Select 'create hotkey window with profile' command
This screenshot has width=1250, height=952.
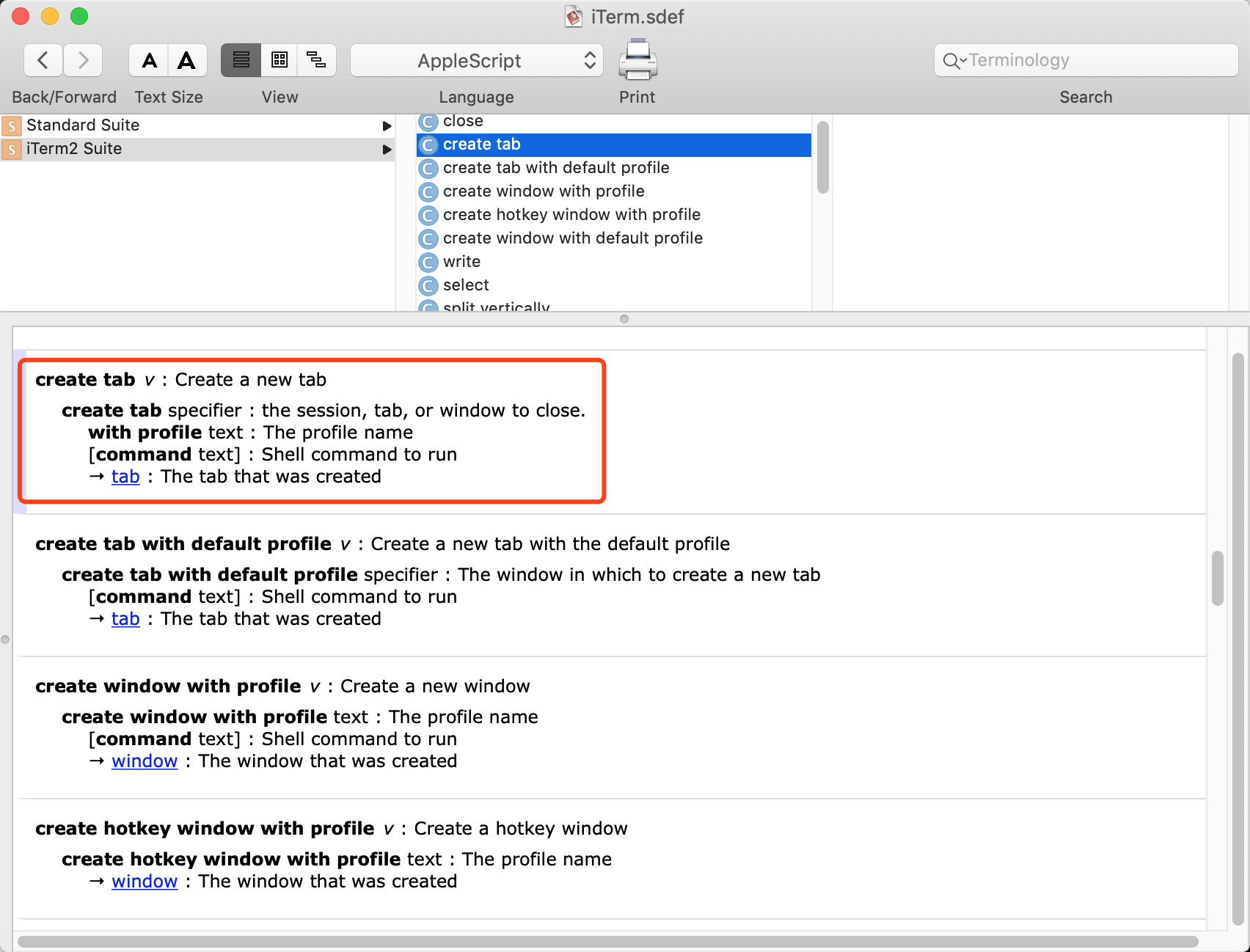(614, 215)
